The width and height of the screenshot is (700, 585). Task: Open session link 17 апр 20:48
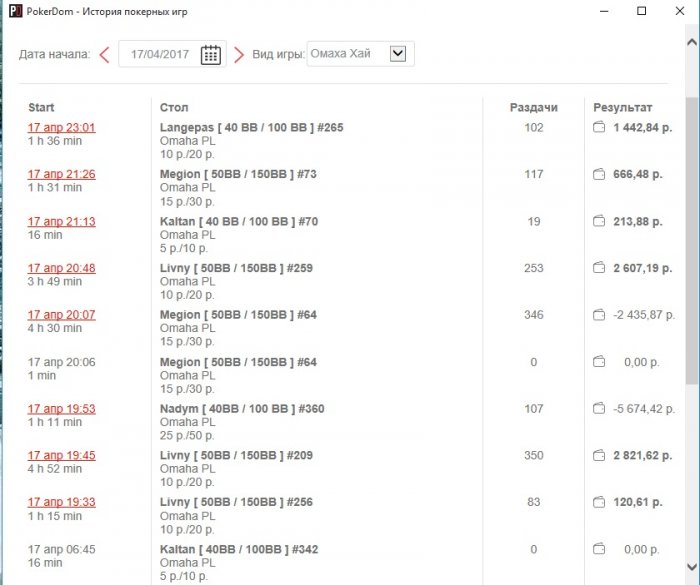click(62, 269)
